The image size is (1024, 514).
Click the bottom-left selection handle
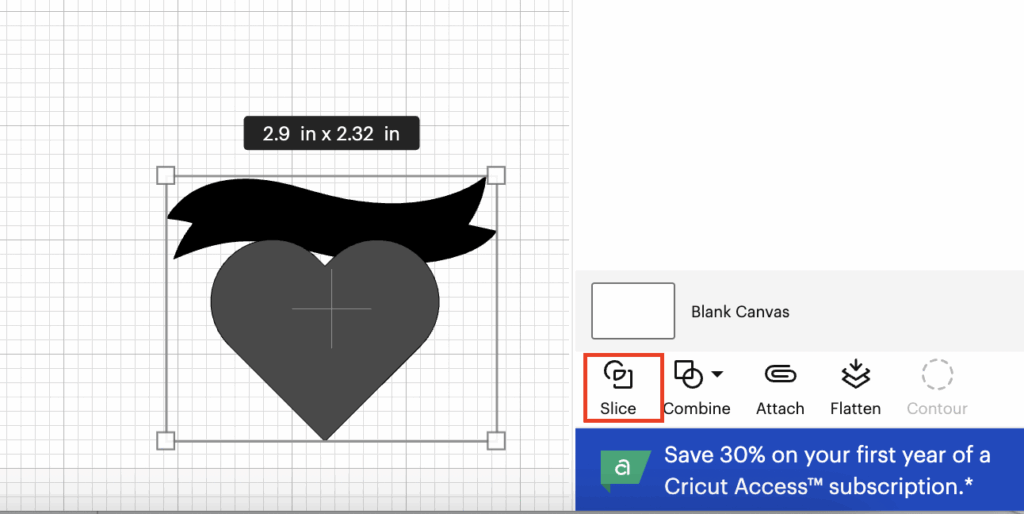[166, 440]
